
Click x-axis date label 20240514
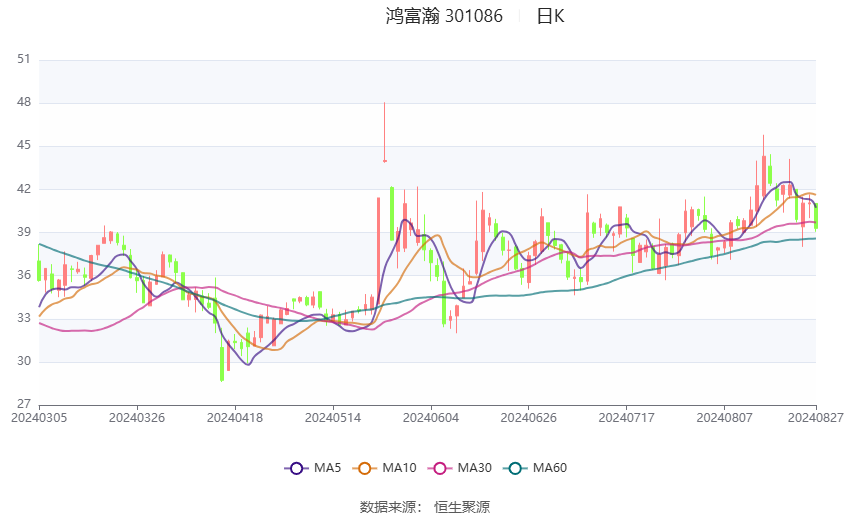tap(333, 418)
